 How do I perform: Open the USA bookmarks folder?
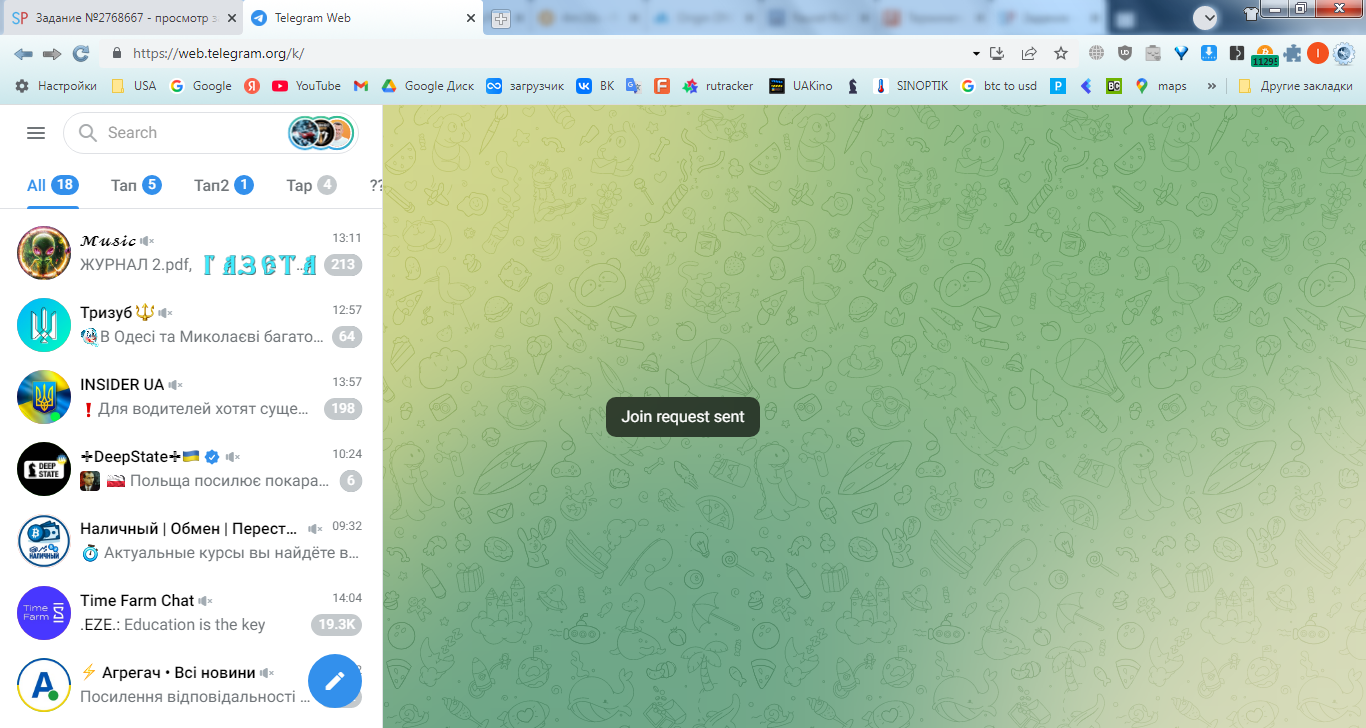133,86
